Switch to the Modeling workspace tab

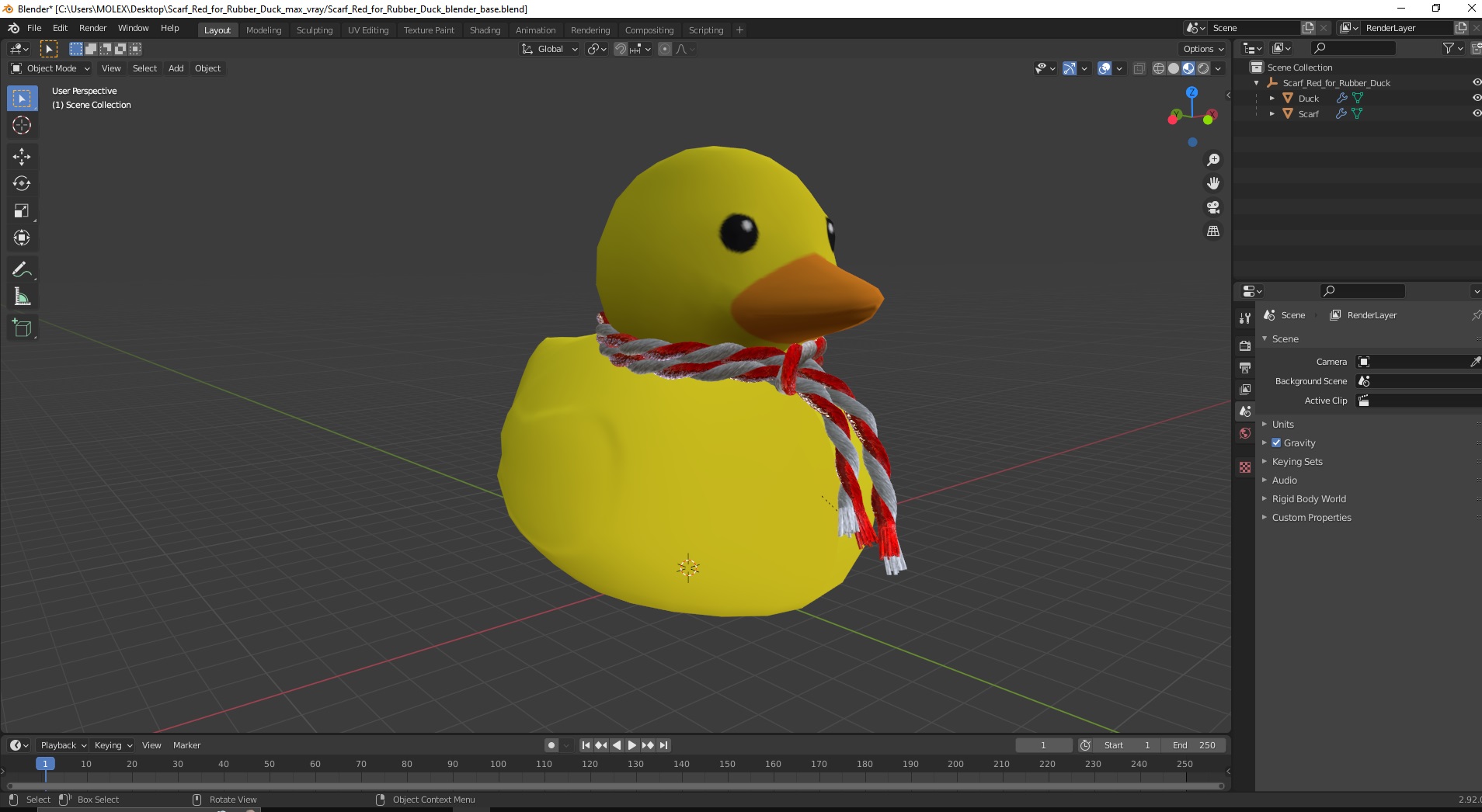pos(263,30)
